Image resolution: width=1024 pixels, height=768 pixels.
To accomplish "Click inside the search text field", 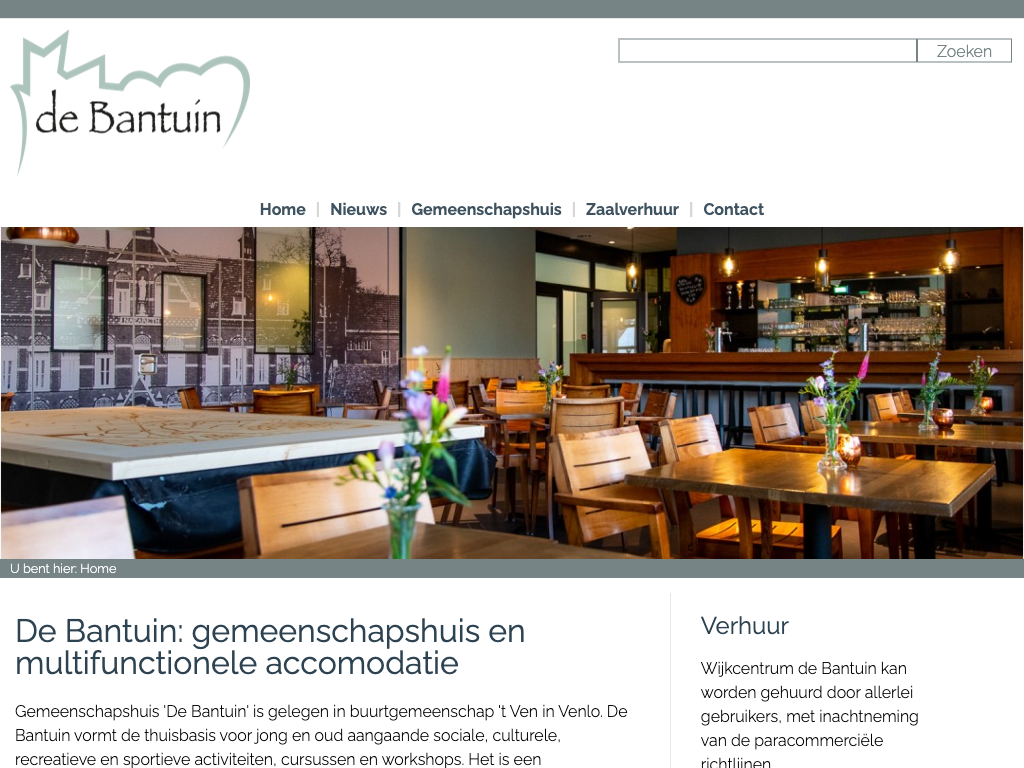I will [767, 51].
